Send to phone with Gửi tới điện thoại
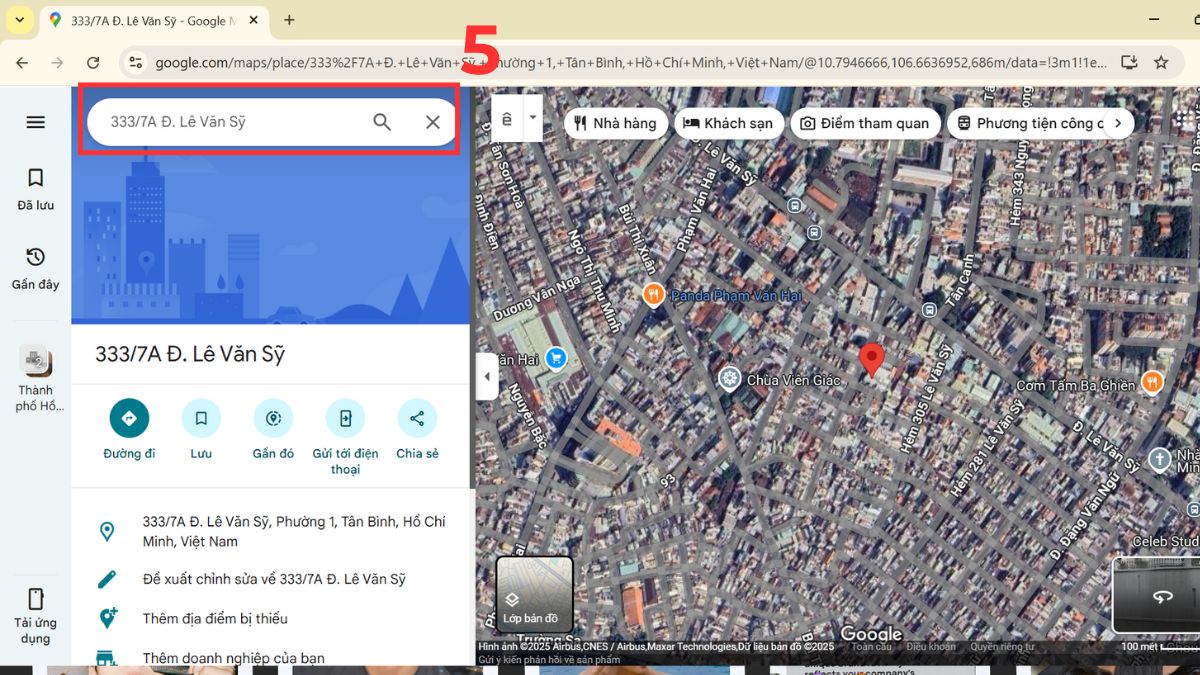The height and width of the screenshot is (675, 1200). coord(345,437)
